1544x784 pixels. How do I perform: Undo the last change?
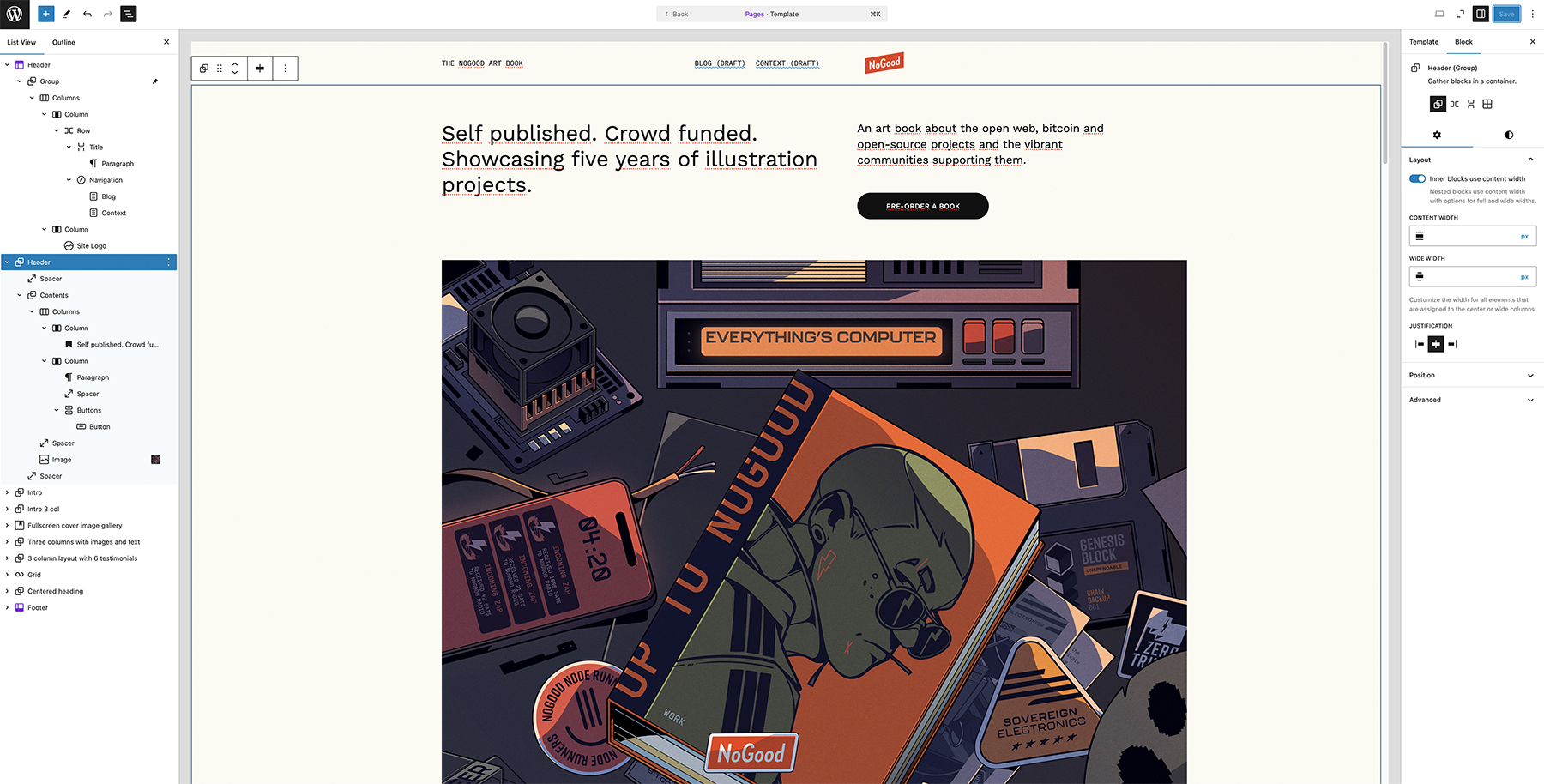click(87, 14)
